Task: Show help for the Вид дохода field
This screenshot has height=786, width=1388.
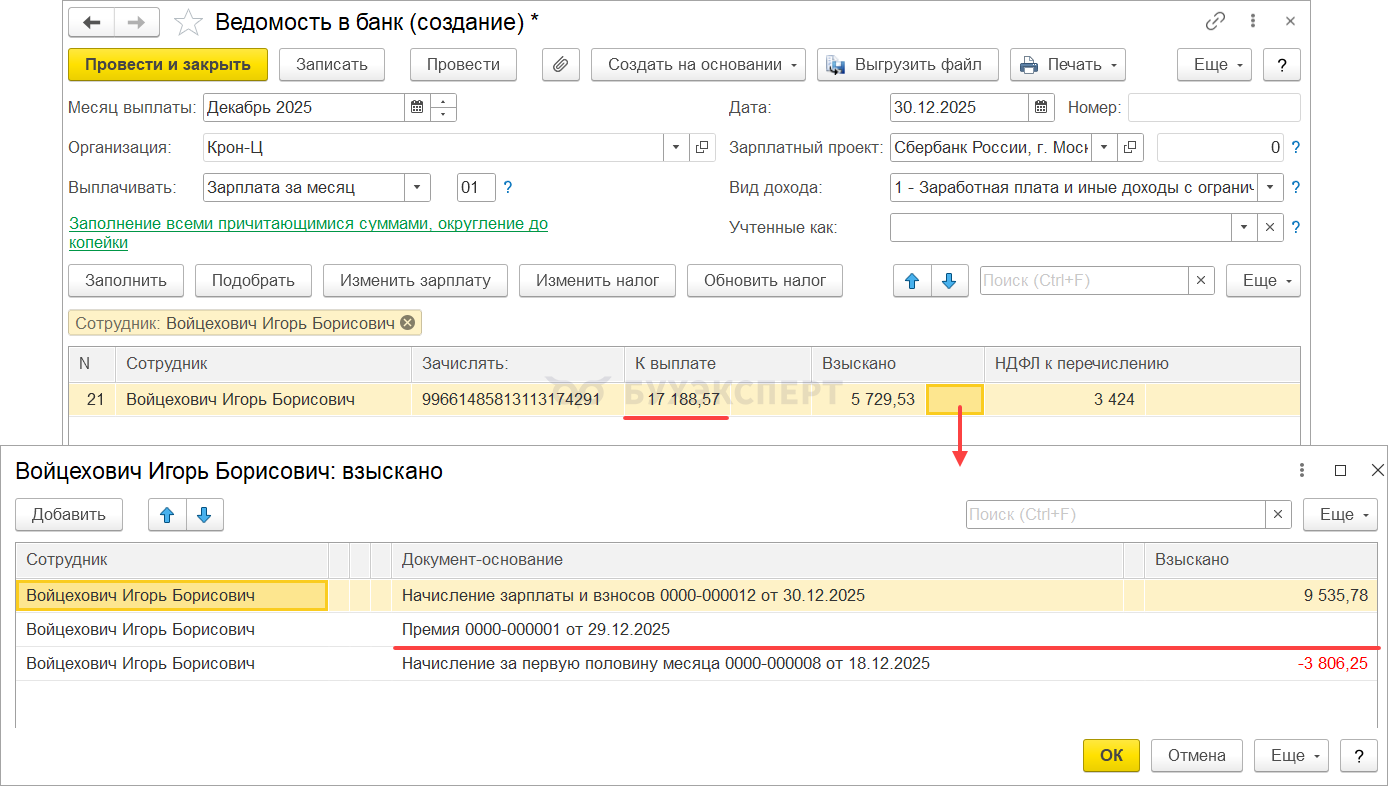Action: [x=1296, y=187]
